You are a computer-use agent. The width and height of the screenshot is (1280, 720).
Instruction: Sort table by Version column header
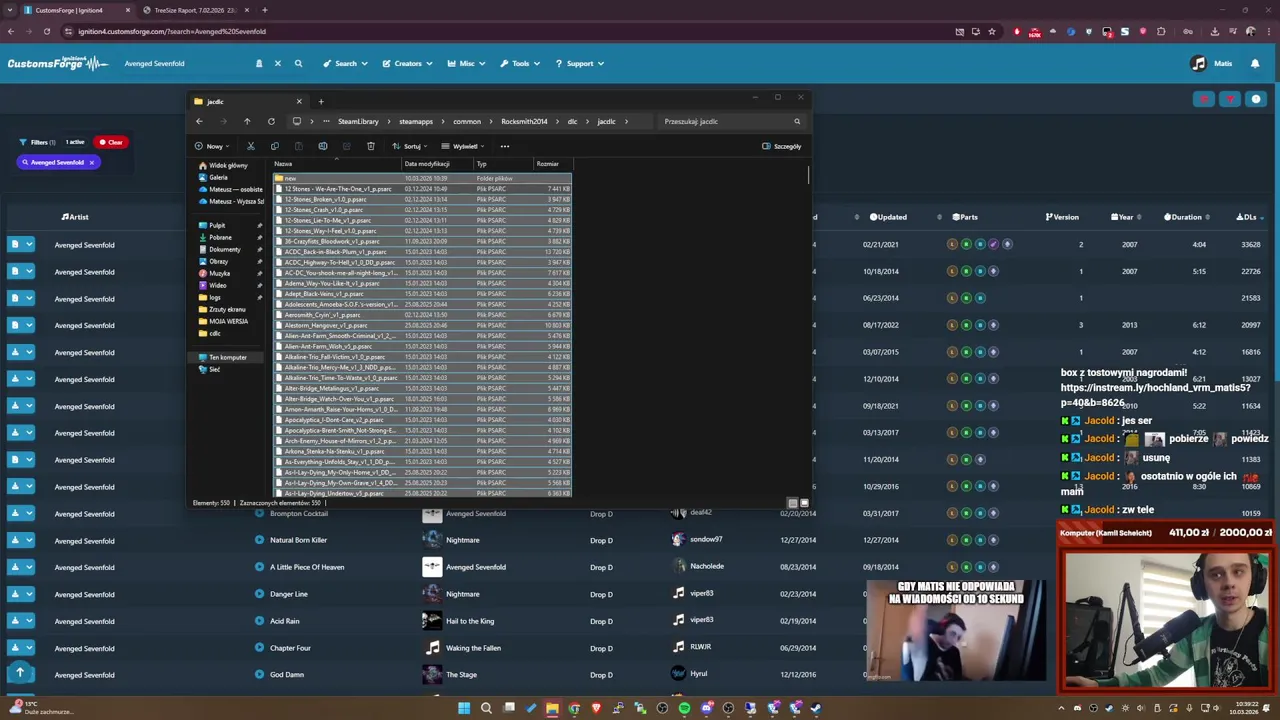coord(1062,217)
